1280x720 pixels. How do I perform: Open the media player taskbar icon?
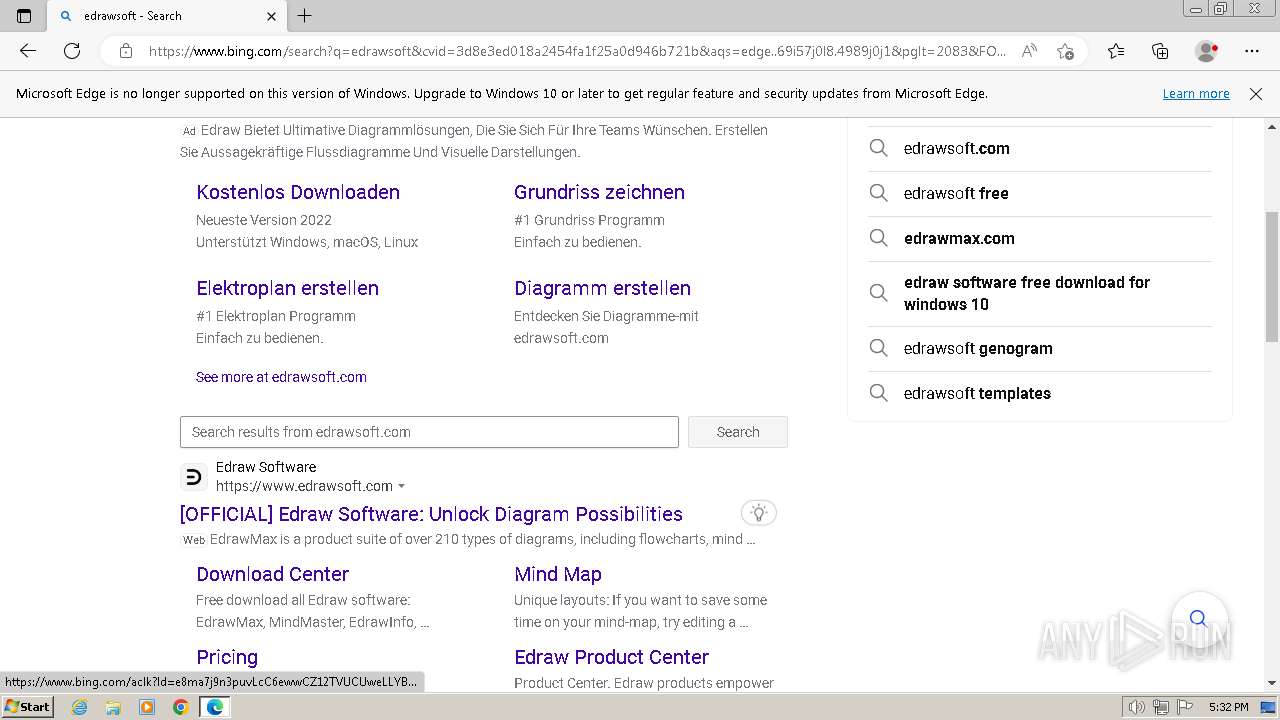[x=147, y=707]
